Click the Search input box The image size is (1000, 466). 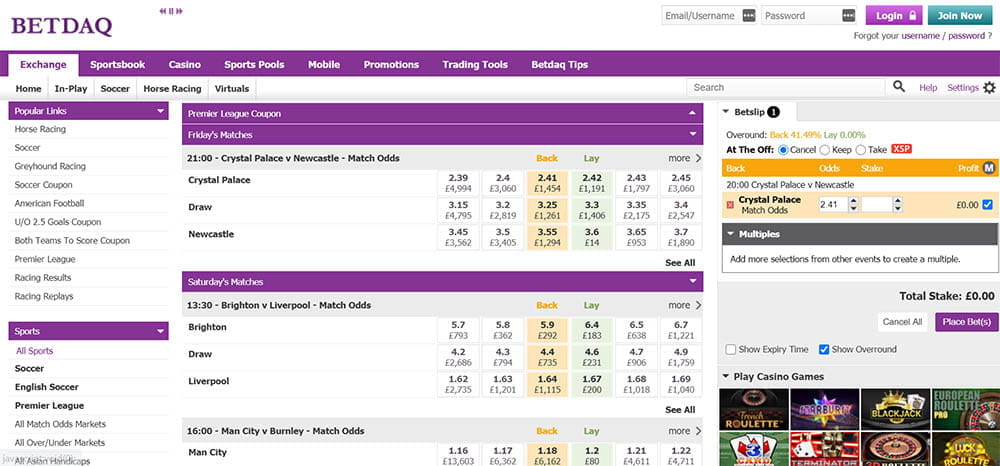click(786, 87)
